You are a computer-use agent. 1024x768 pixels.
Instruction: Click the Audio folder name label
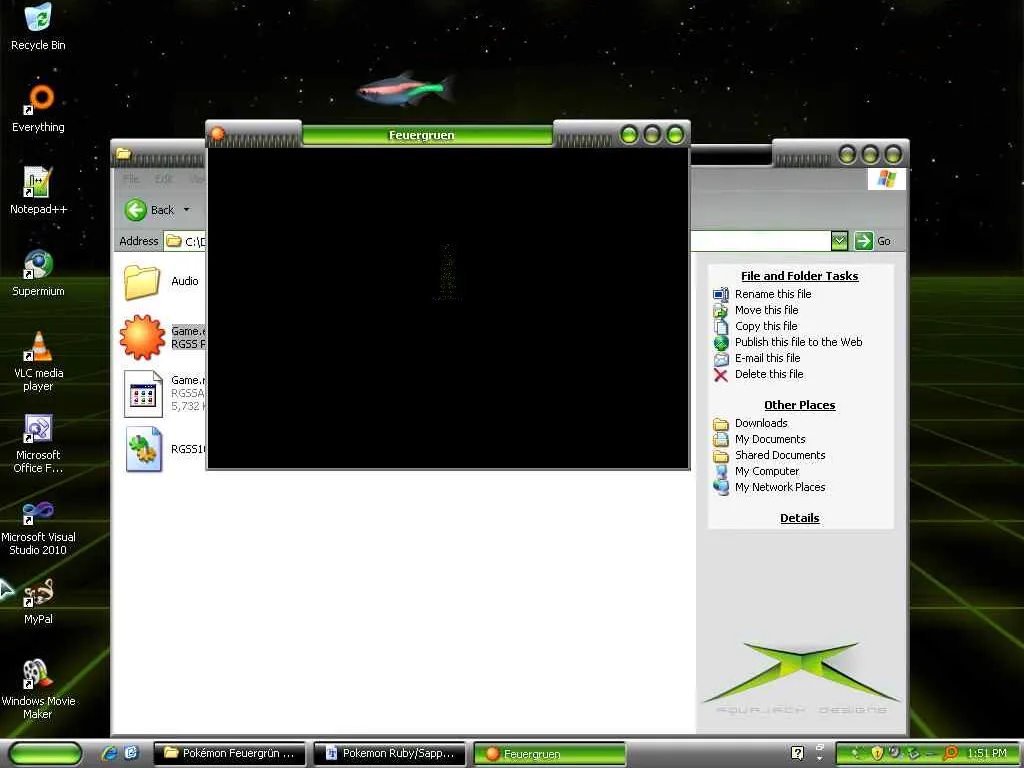click(x=185, y=281)
